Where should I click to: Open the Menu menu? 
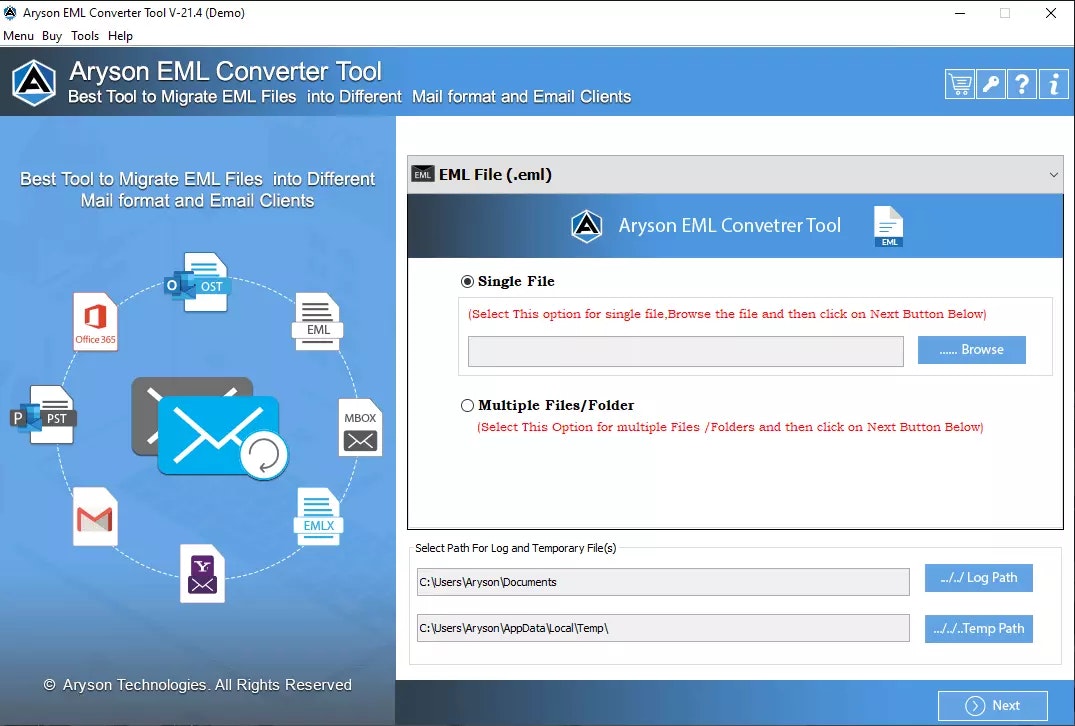[19, 36]
